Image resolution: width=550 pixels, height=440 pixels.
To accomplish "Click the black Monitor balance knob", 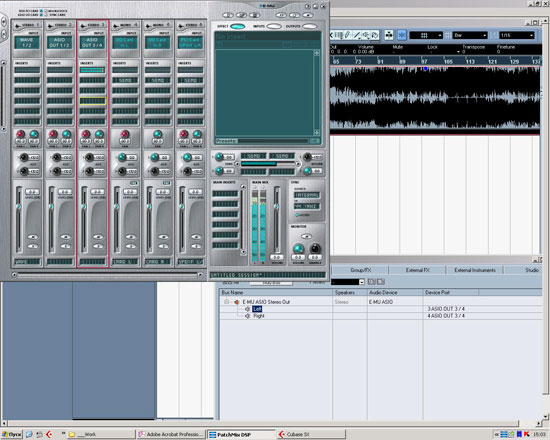I will tap(315, 248).
